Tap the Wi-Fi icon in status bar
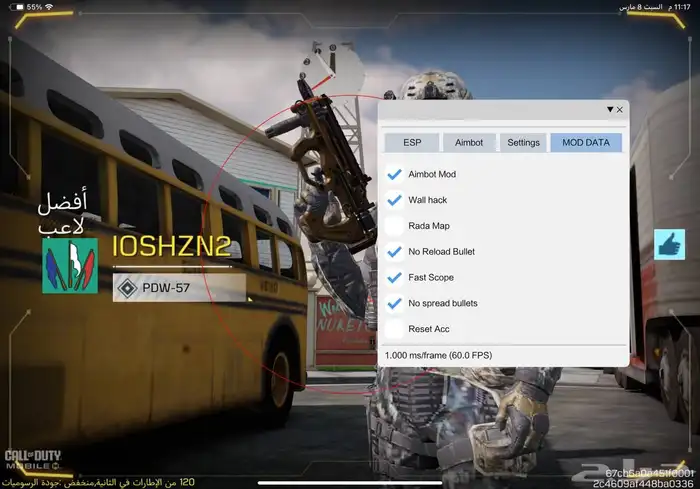Viewport: 700px width, 489px height. (49, 7)
